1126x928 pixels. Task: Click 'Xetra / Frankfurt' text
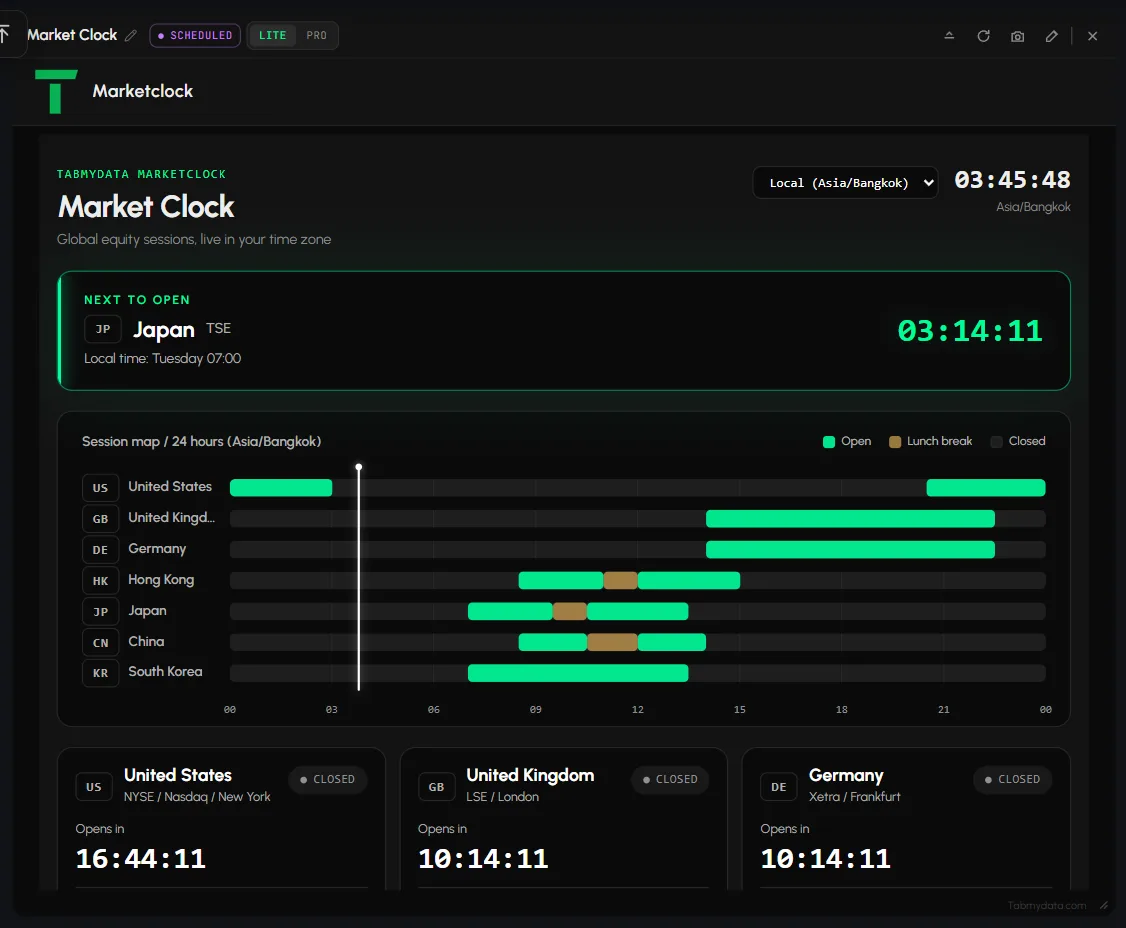tap(854, 797)
